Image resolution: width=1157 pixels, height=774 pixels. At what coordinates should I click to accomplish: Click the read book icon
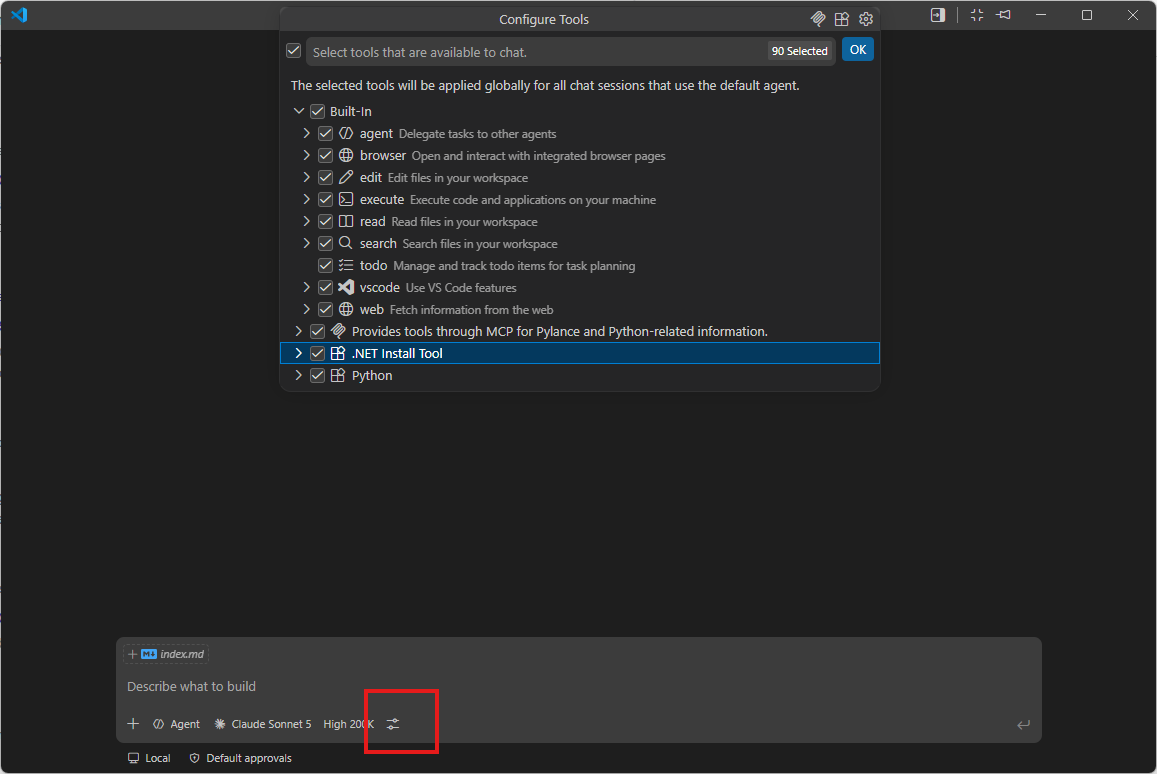(x=346, y=221)
